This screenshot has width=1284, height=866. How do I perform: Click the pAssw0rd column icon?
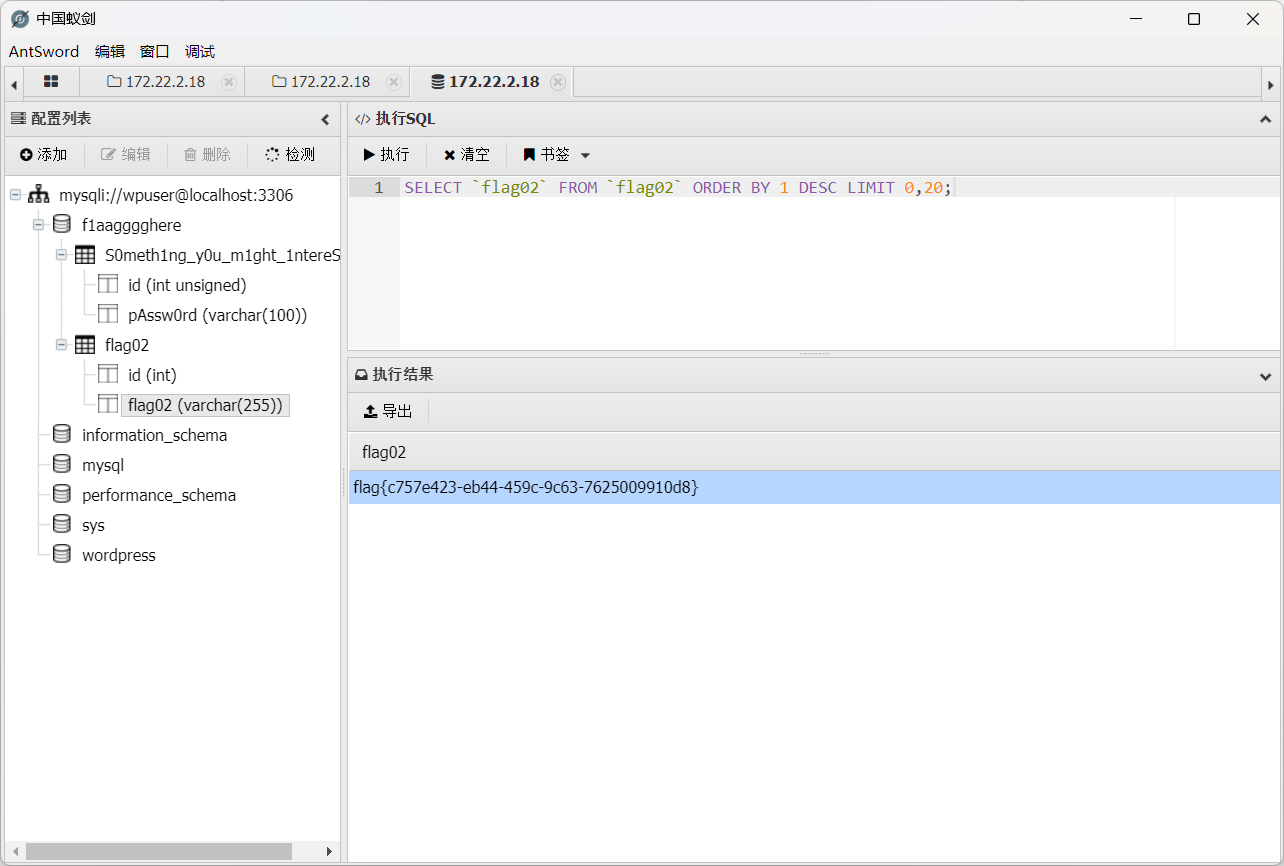pyautogui.click(x=108, y=315)
